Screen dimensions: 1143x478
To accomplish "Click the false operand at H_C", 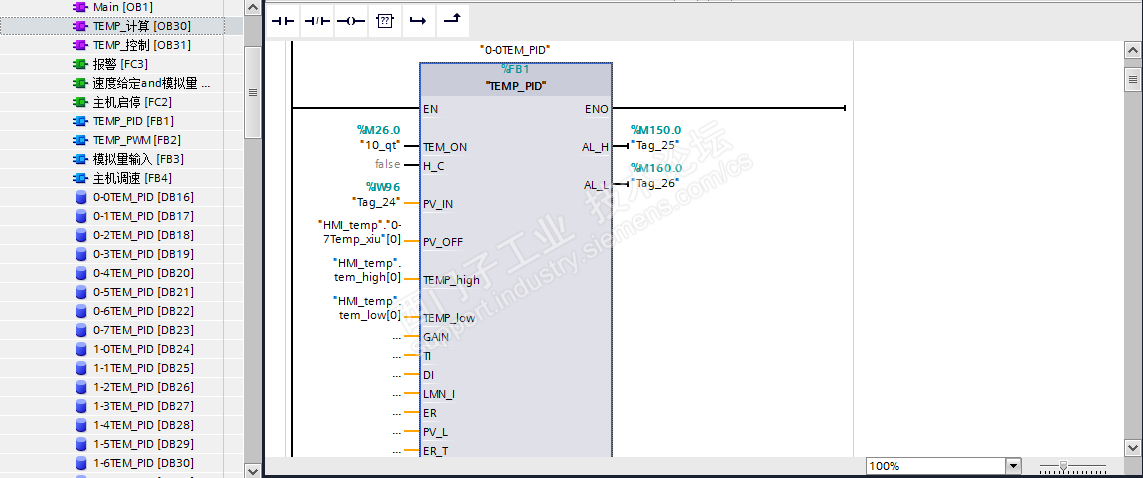I will [x=388, y=164].
